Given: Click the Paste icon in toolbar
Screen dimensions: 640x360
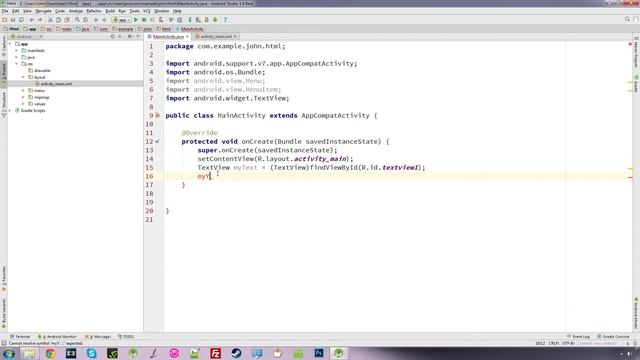Looking at the screenshot, I should pos(67,20).
